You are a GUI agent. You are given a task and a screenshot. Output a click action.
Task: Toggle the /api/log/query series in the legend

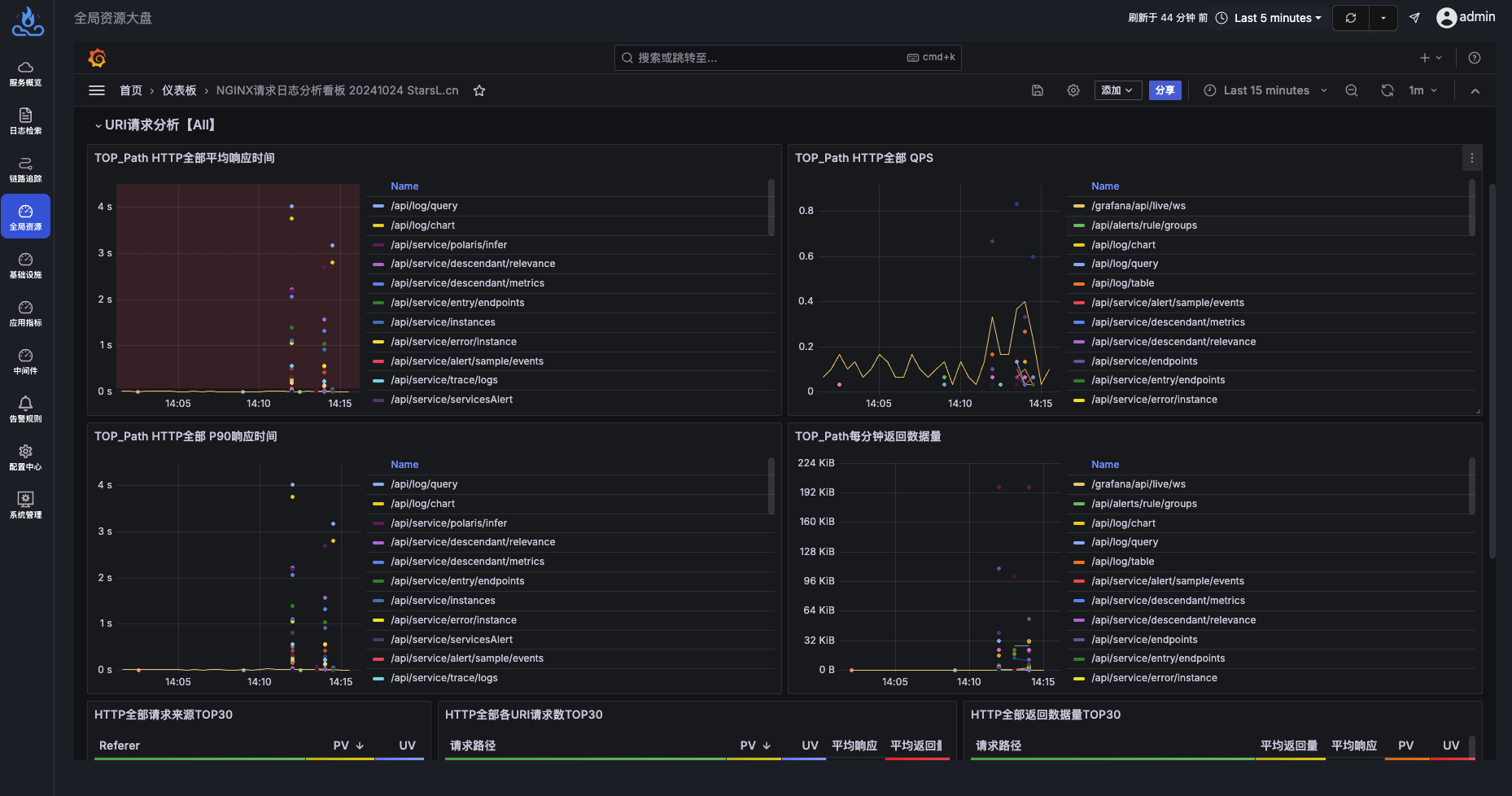click(x=424, y=205)
